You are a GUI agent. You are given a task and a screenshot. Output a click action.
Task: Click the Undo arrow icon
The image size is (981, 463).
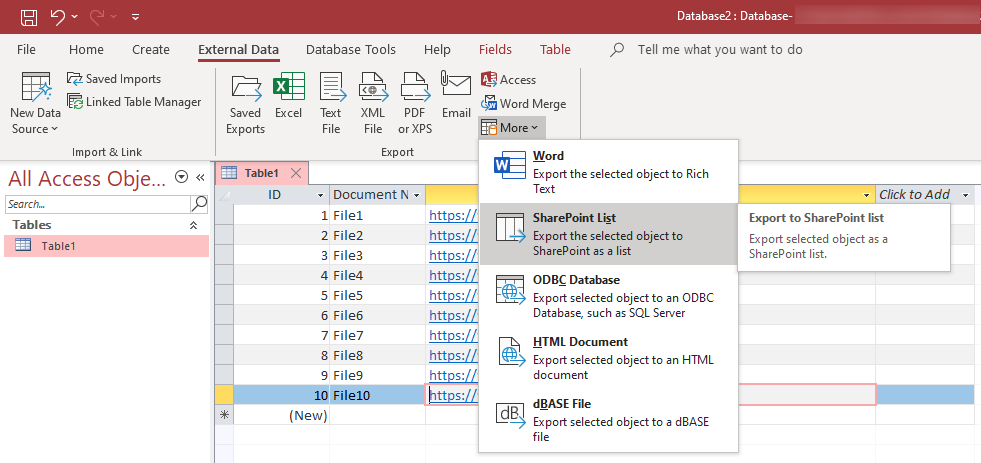(x=58, y=17)
